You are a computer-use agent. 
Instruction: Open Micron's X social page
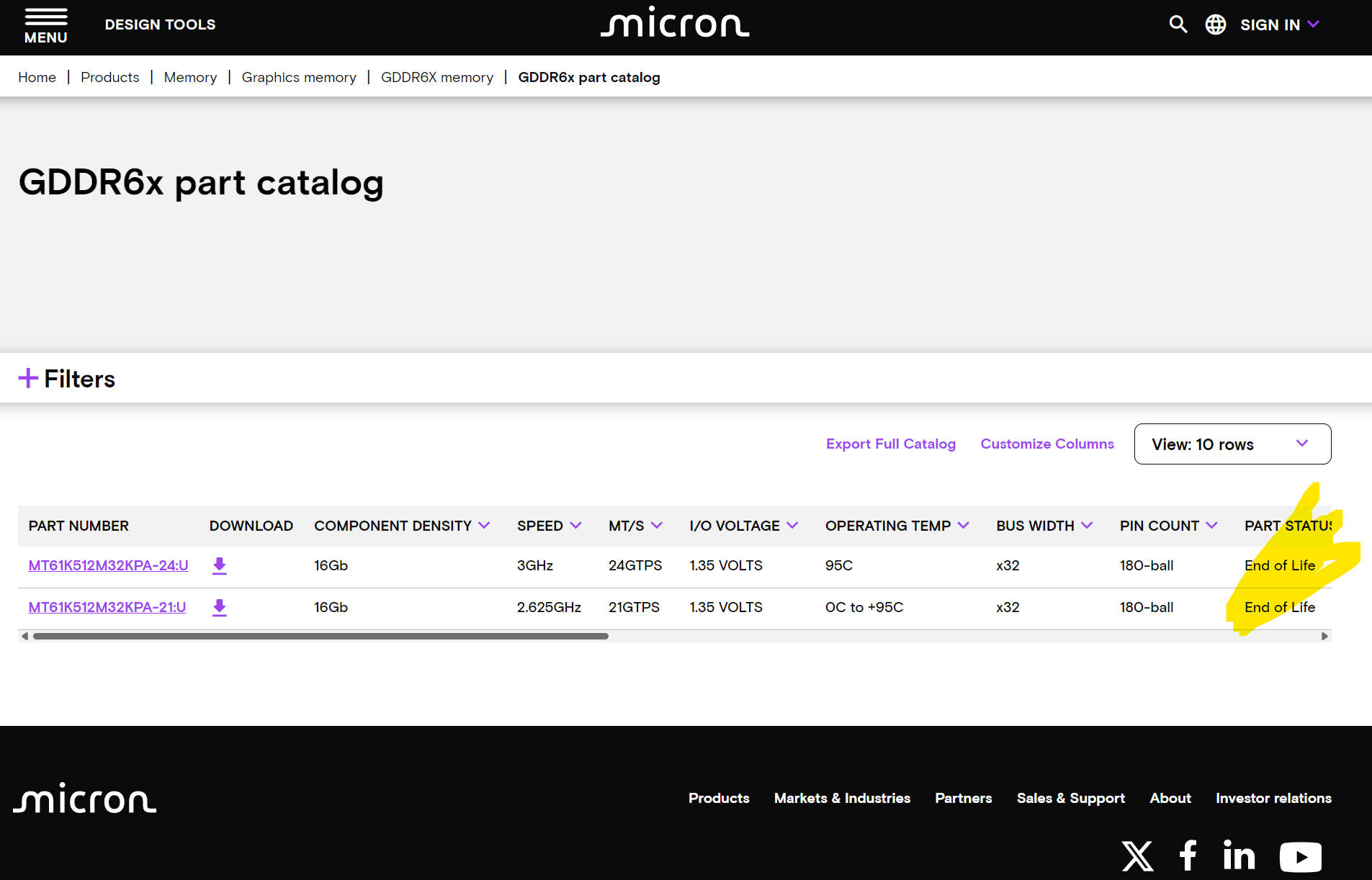[x=1138, y=856]
